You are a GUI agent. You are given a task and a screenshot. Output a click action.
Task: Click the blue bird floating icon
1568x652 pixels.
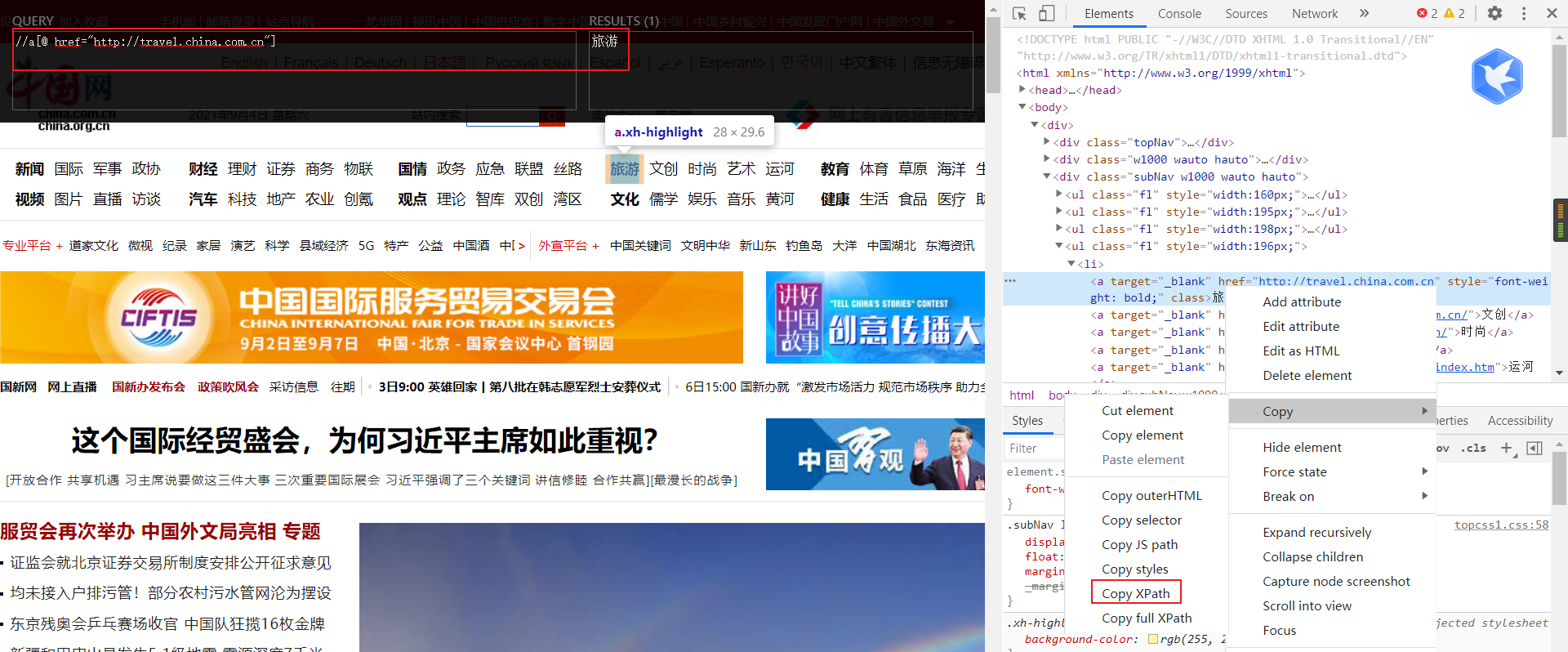[1497, 76]
